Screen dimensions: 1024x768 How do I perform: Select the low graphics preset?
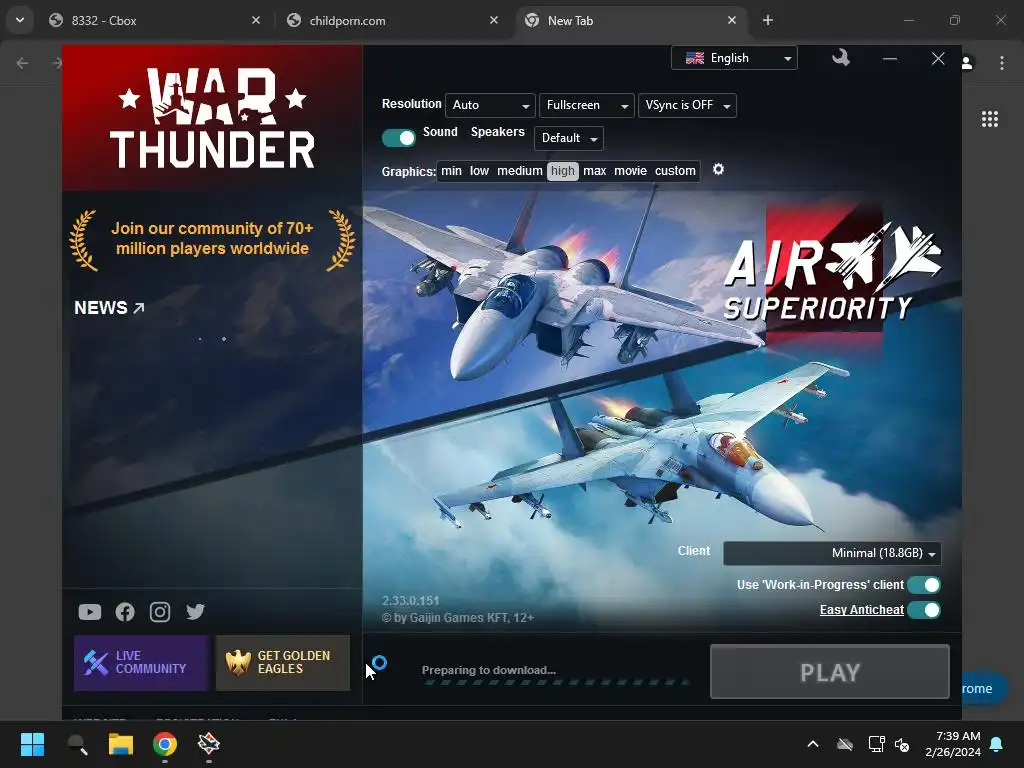click(x=479, y=171)
